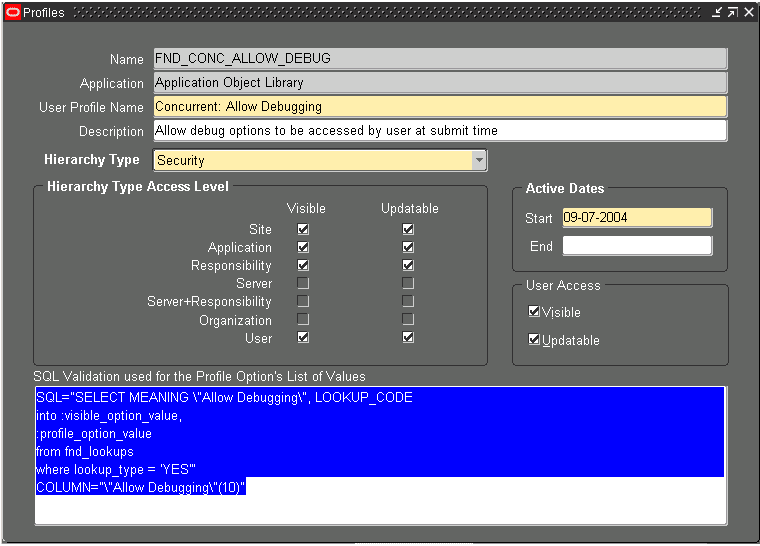760x546 pixels.
Task: Click the Description text field
Action: pyautogui.click(x=439, y=130)
